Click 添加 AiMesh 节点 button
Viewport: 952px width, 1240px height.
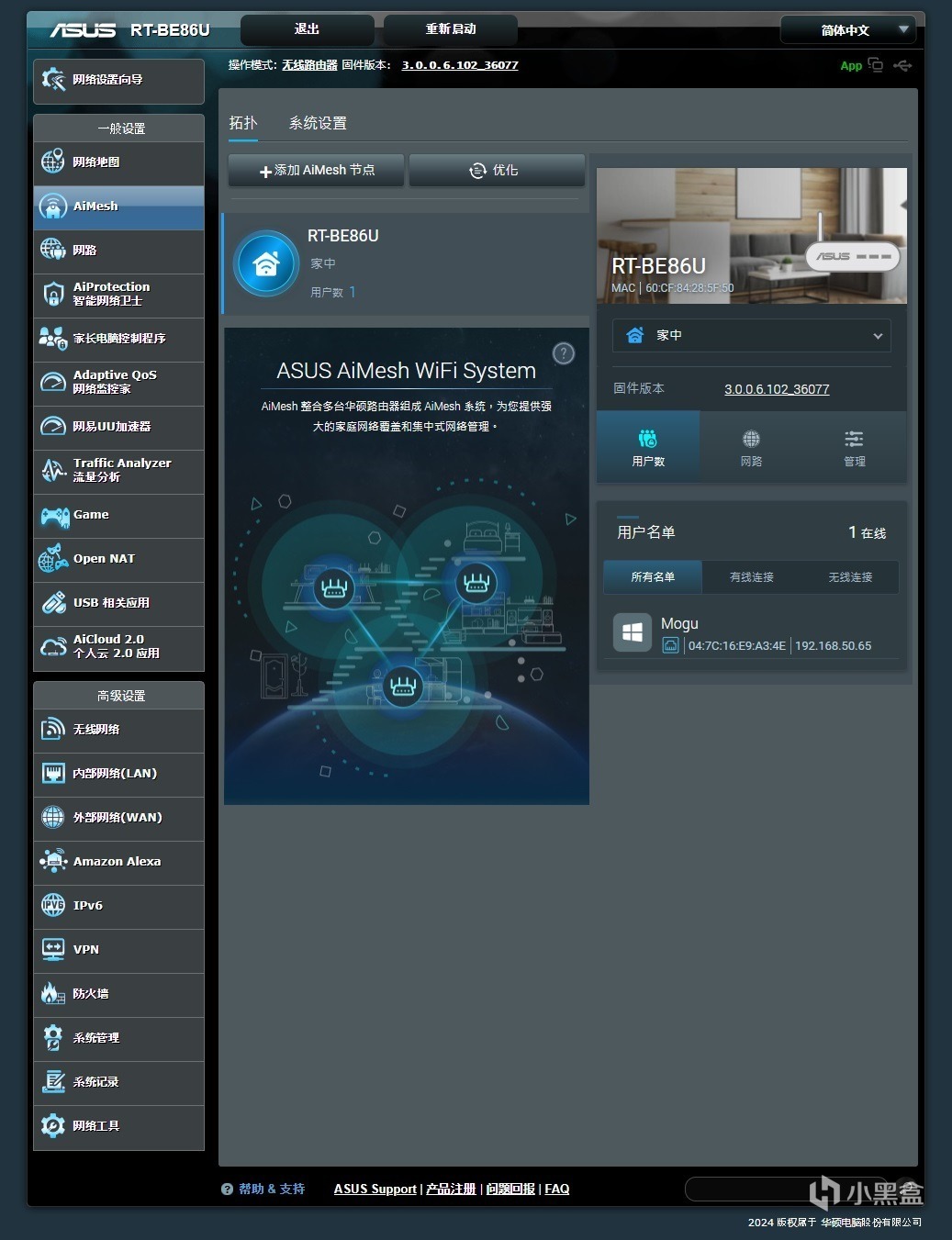pos(317,170)
